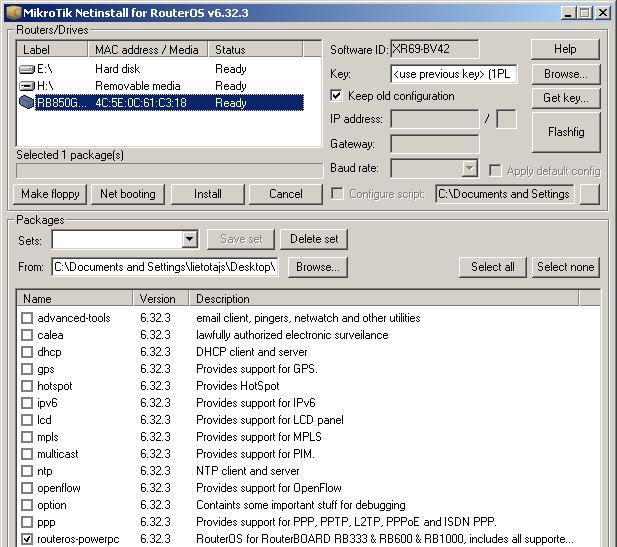The height and width of the screenshot is (547, 617).
Task: Toggle Keep old configuration checkbox
Action: [336, 96]
